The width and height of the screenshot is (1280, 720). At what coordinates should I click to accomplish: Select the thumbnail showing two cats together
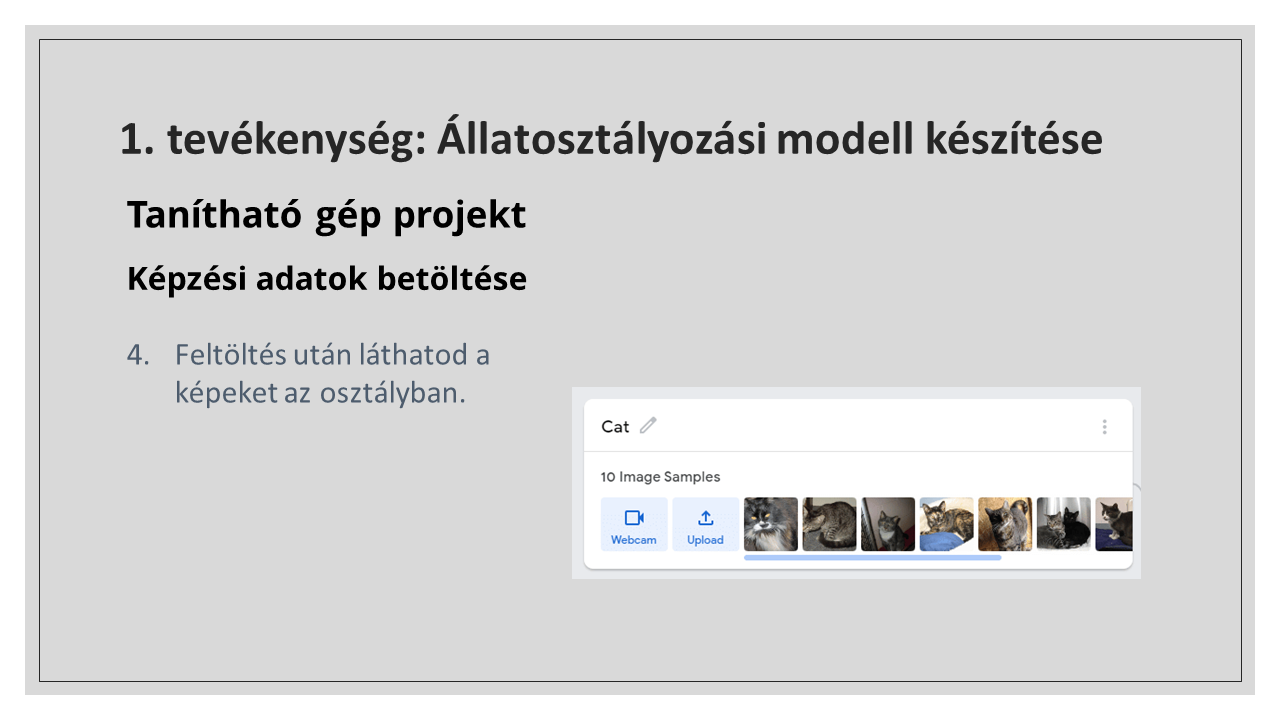tap(1063, 524)
